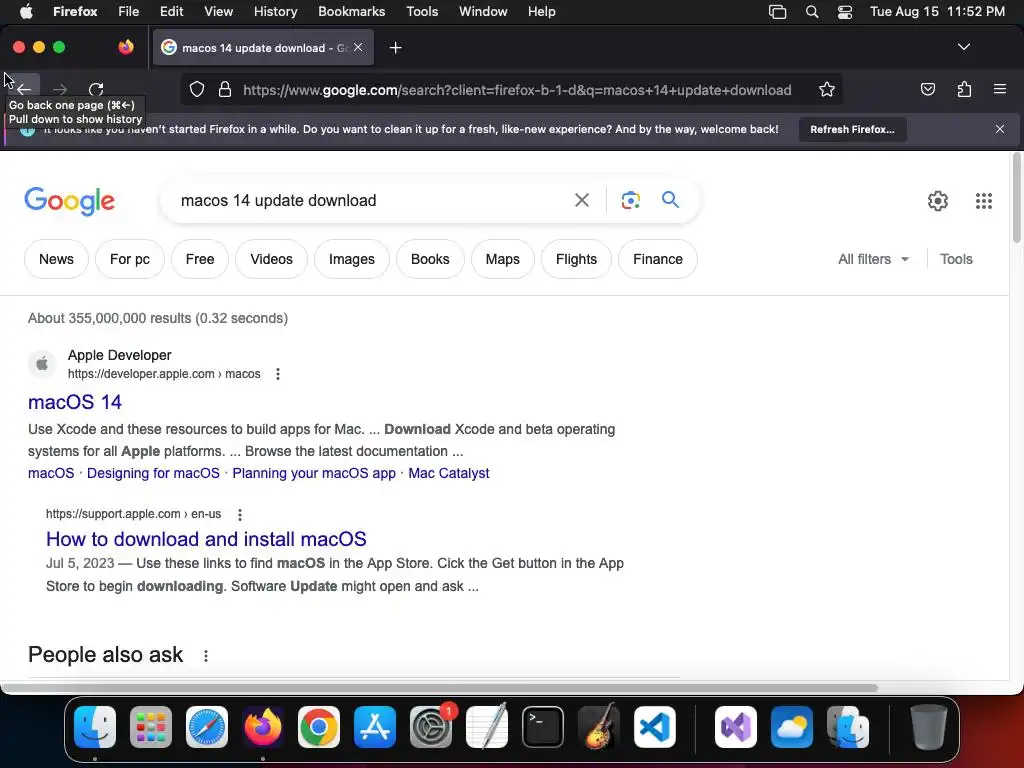The width and height of the screenshot is (1024, 768).
Task: Open the Firefox application menu
Action: pos(1000,89)
